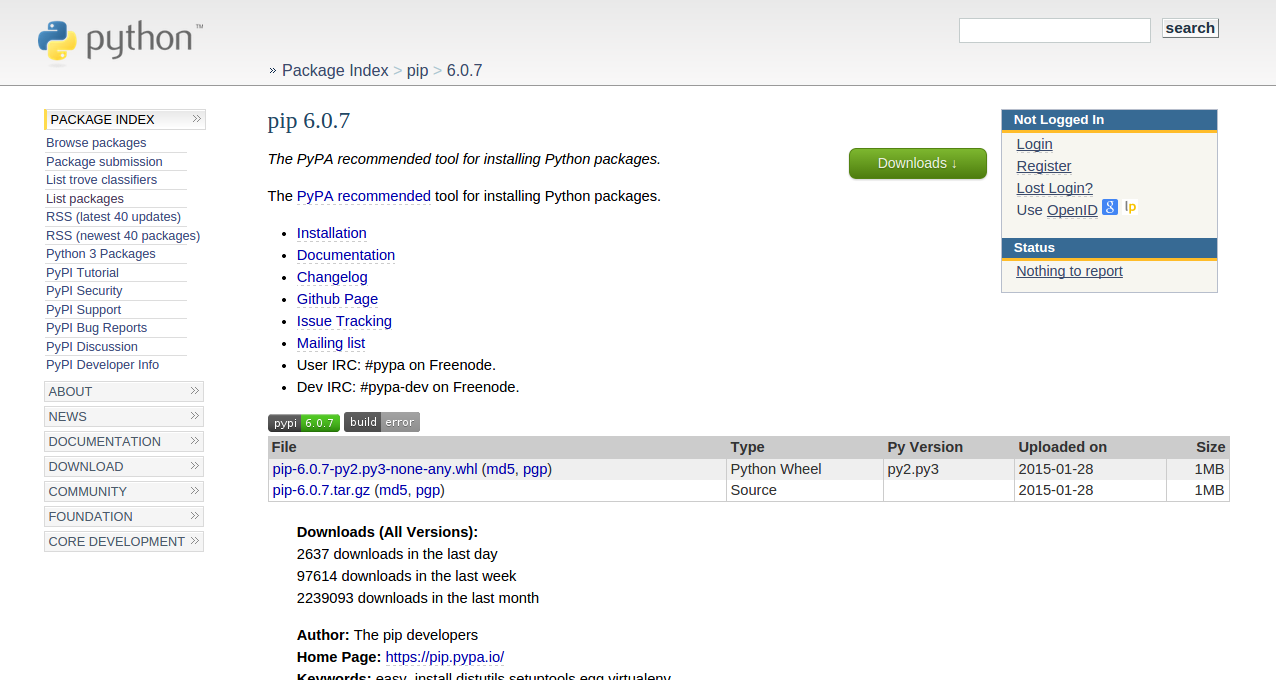Open the Github Page link
The height and width of the screenshot is (680, 1276).
pyautogui.click(x=337, y=299)
